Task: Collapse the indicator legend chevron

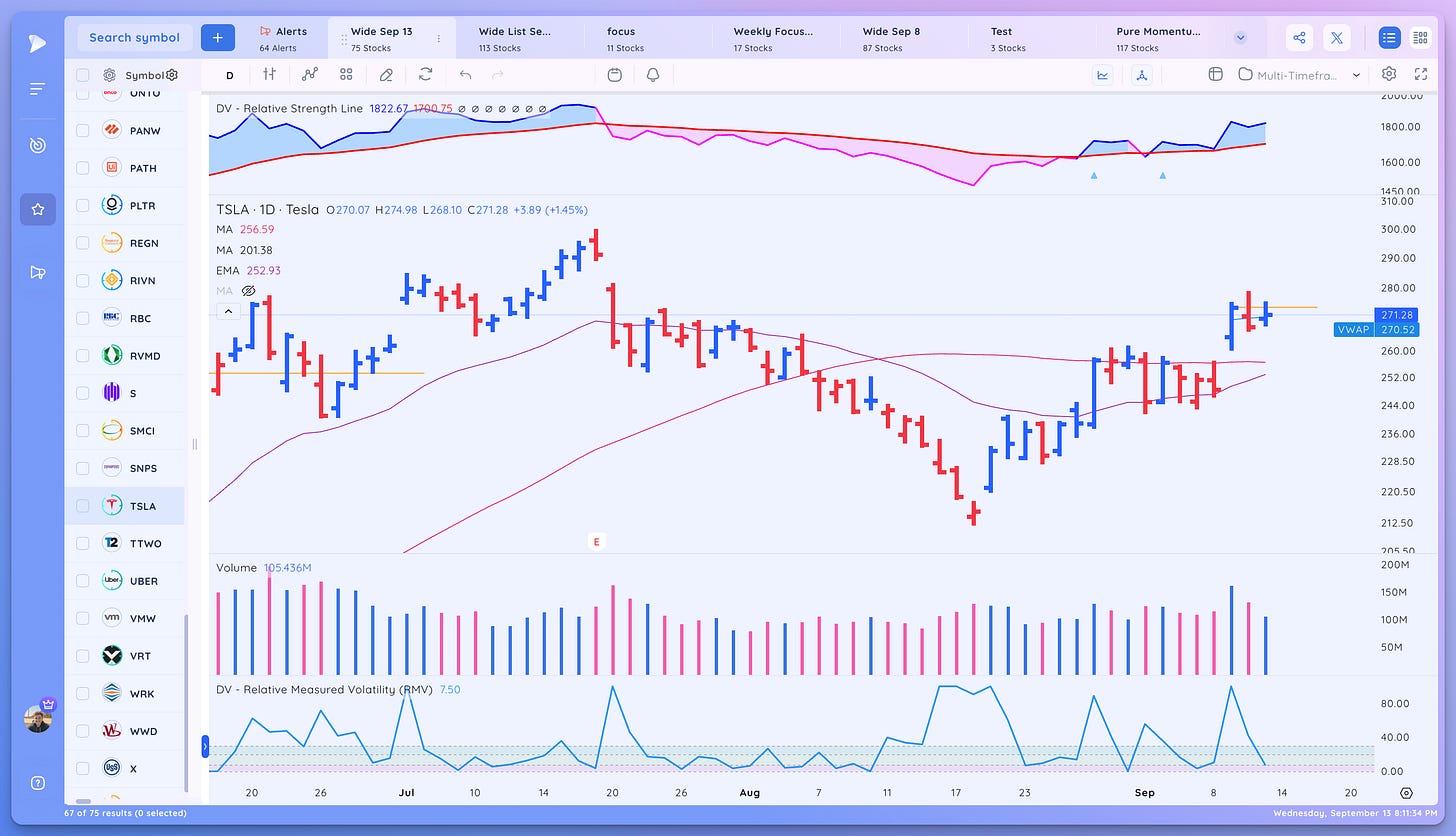Action: click(x=228, y=311)
